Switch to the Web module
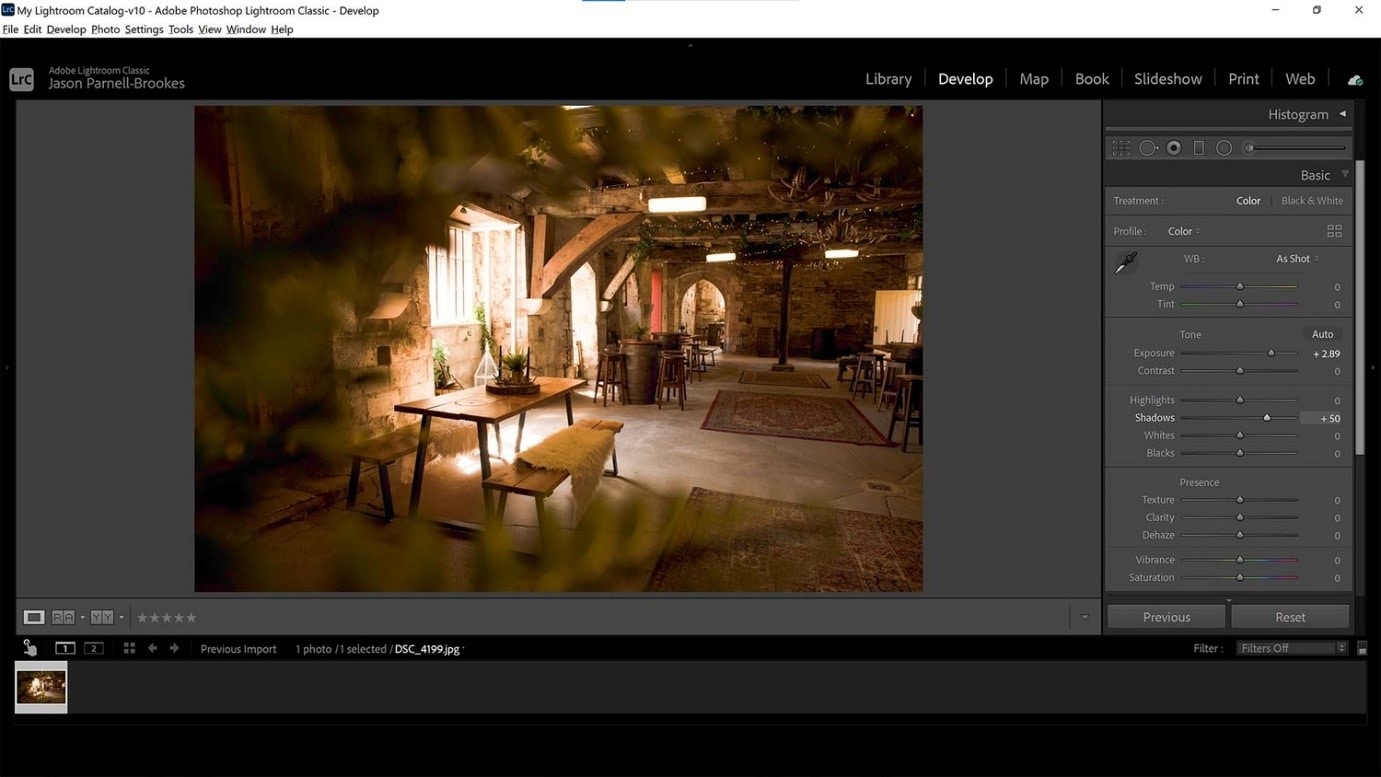This screenshot has height=777, width=1381. (x=1300, y=79)
